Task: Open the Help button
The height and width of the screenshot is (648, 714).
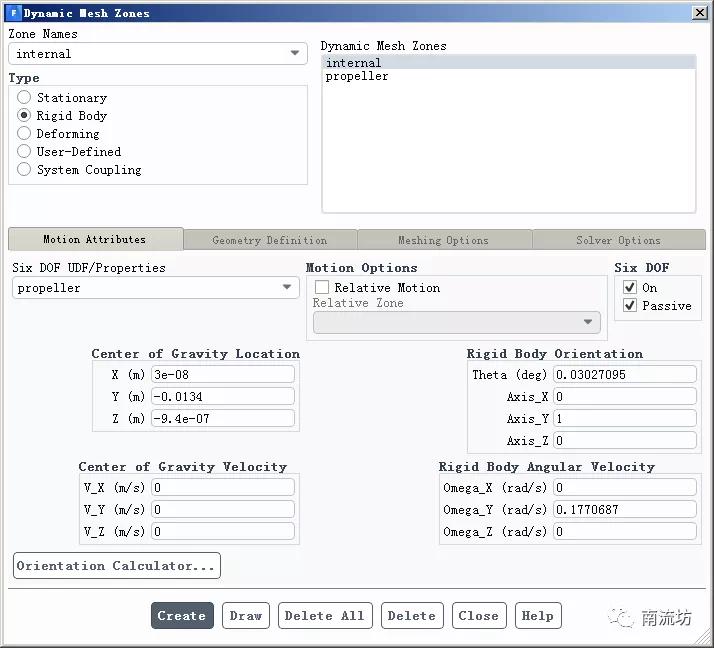Action: pyautogui.click(x=538, y=615)
